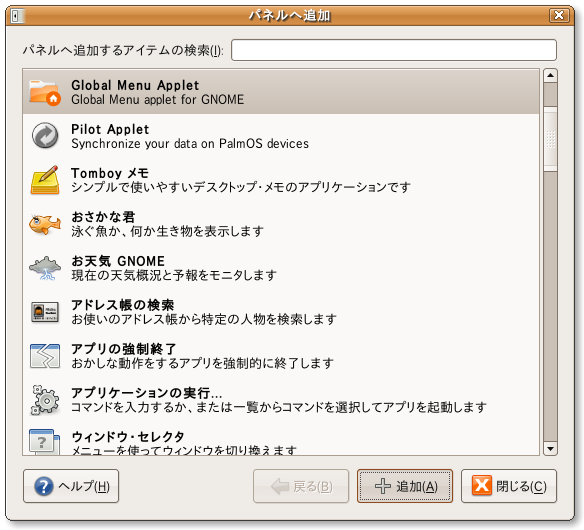This screenshot has width=584, height=530.
Task: Select the ウィンドウ・セレクタ title text
Action: [x=128, y=437]
